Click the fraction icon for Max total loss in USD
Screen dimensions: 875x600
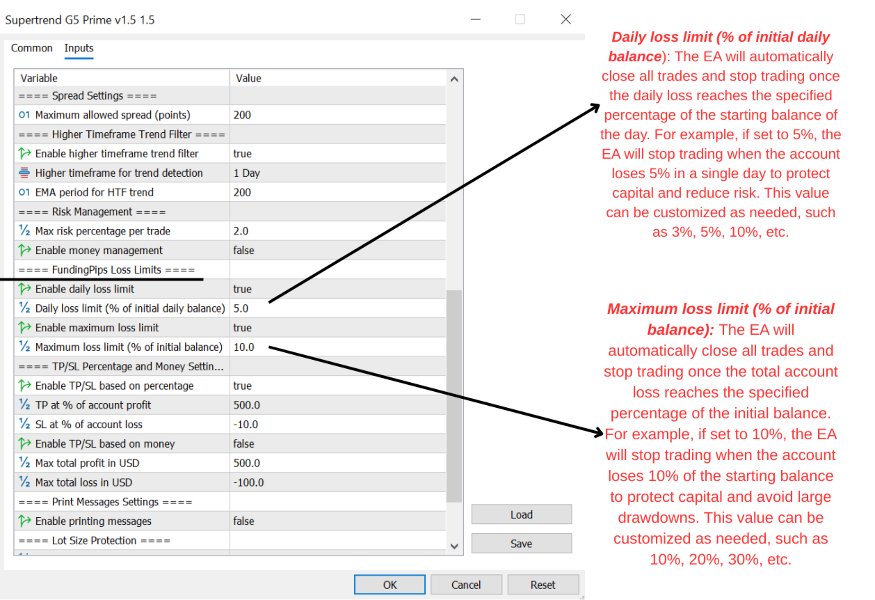pyautogui.click(x=24, y=482)
